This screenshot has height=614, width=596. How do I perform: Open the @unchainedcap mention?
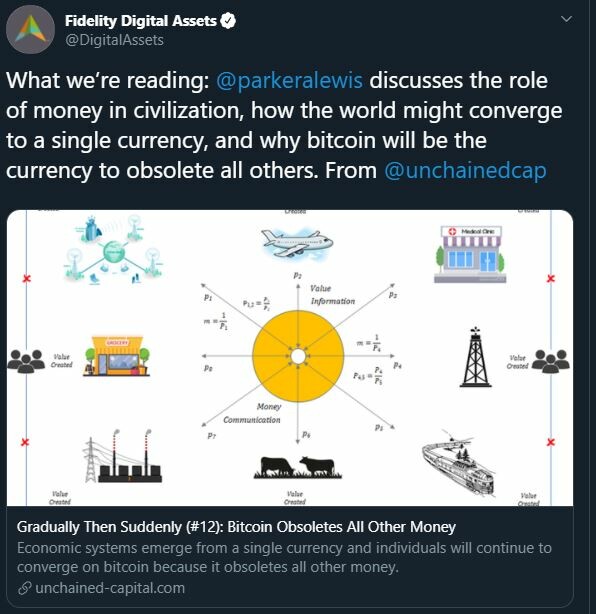click(x=465, y=171)
